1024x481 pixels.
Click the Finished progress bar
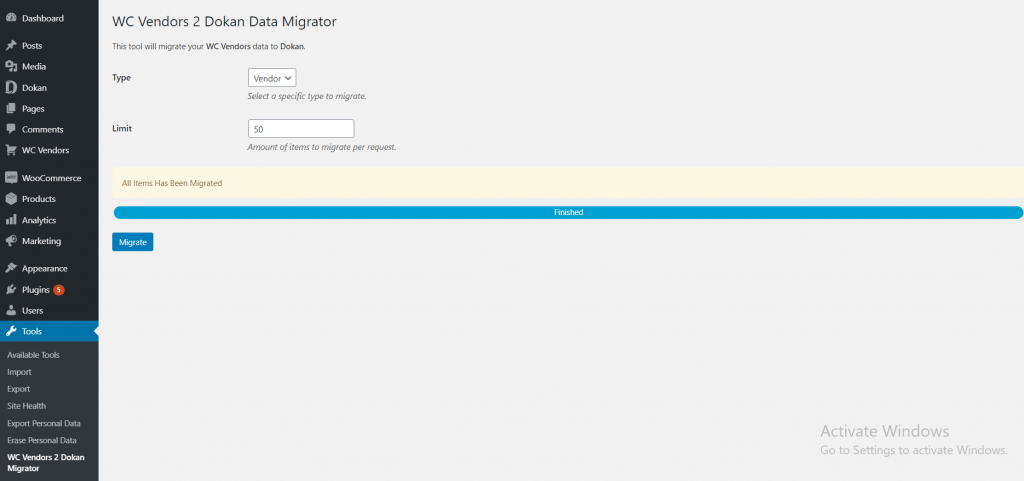(x=568, y=213)
